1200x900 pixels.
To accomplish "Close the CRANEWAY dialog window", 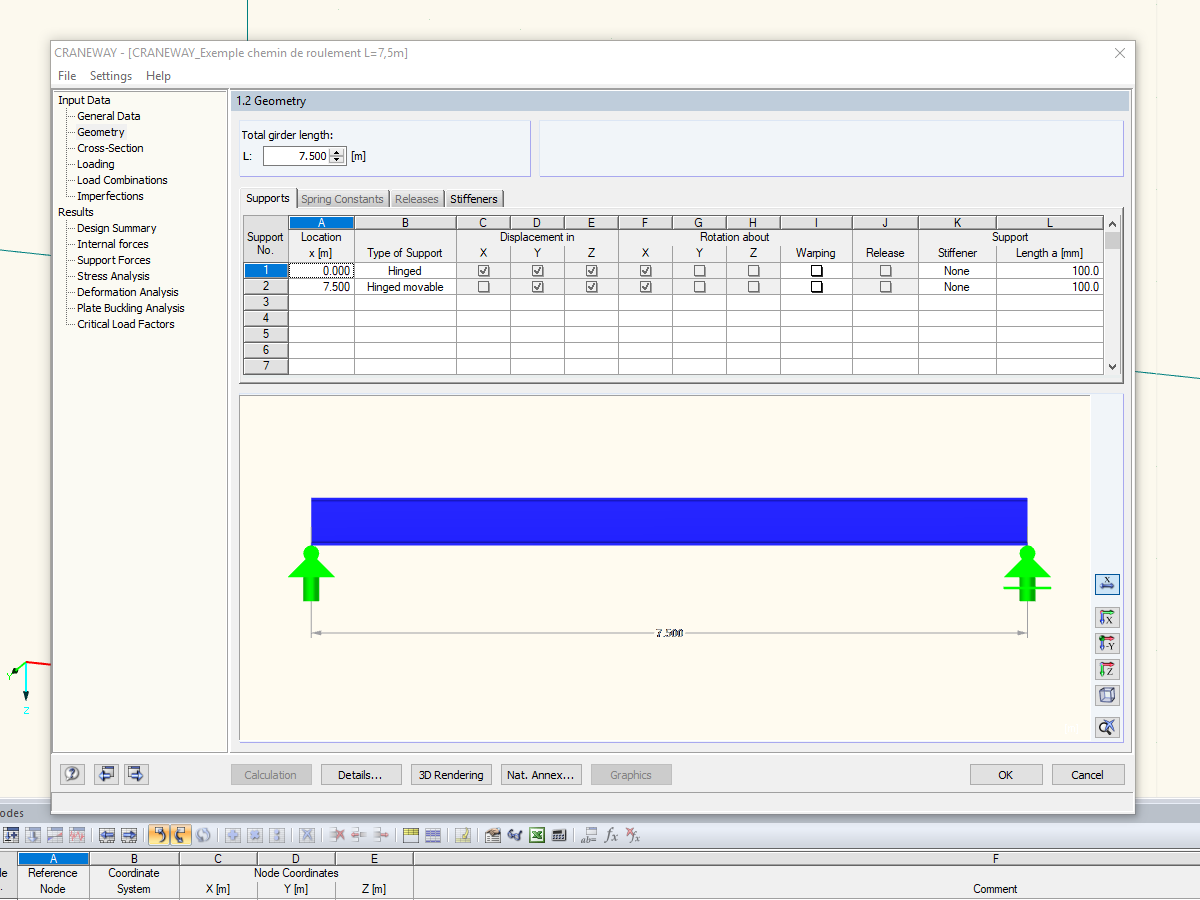I will click(x=1119, y=53).
